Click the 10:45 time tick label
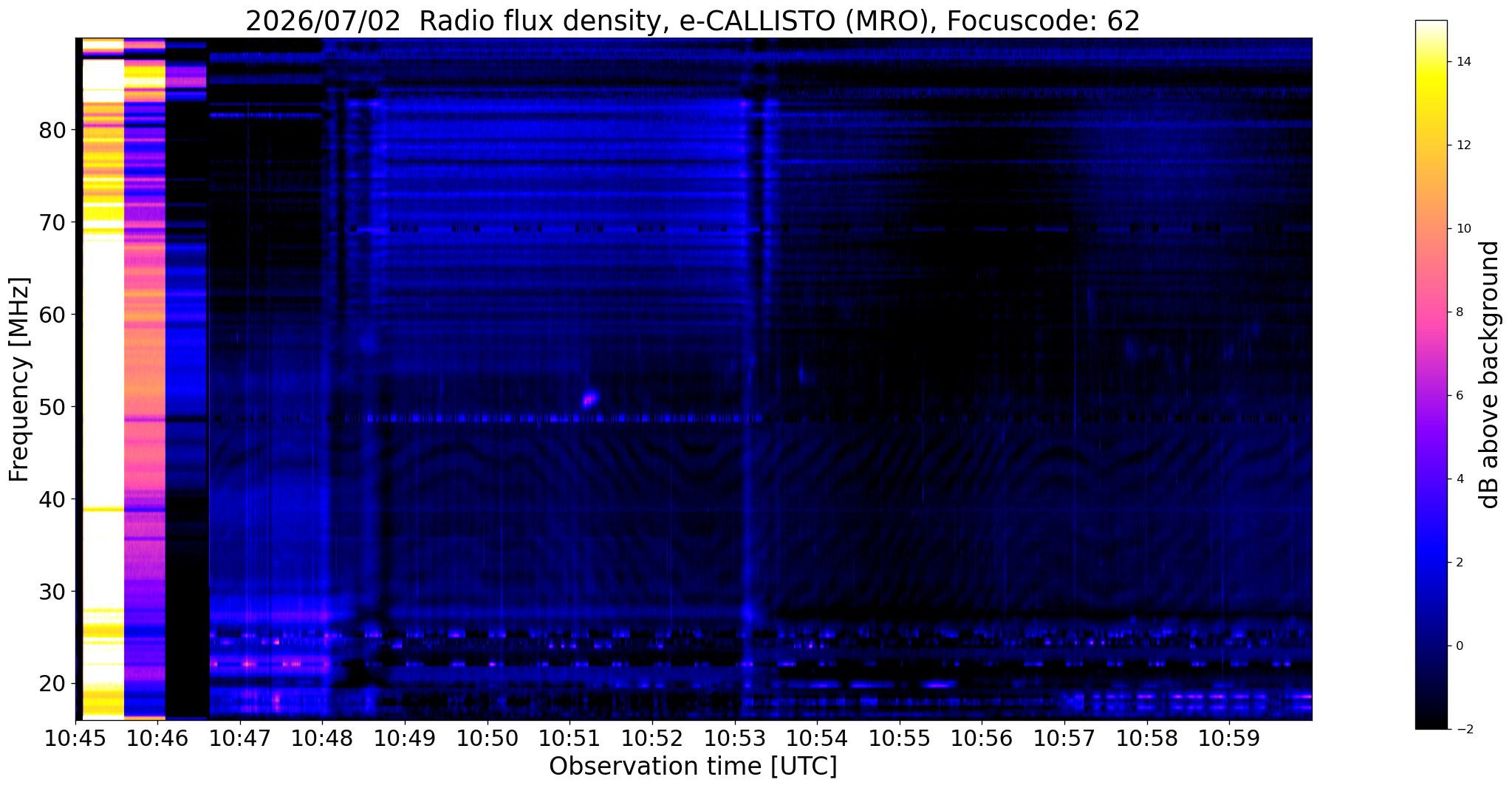The width and height of the screenshot is (1512, 788). coord(75,738)
